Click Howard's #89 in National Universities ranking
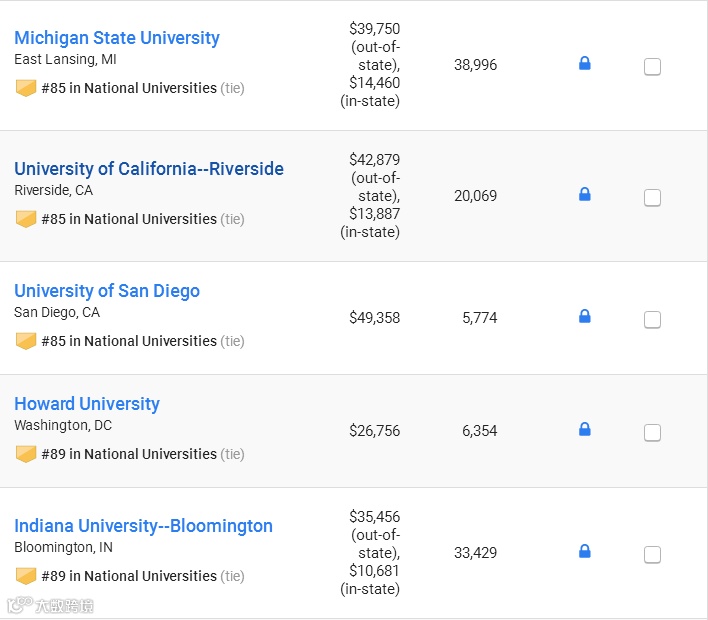Viewport: 708px width, 620px height. click(x=129, y=454)
